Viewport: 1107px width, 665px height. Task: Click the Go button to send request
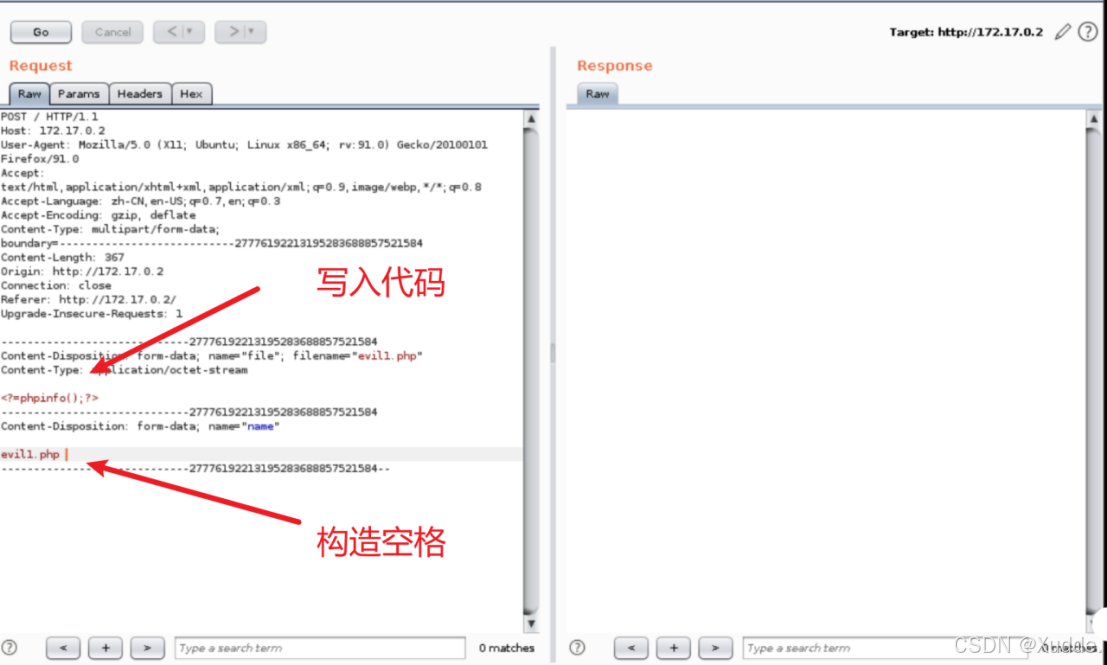pyautogui.click(x=41, y=32)
